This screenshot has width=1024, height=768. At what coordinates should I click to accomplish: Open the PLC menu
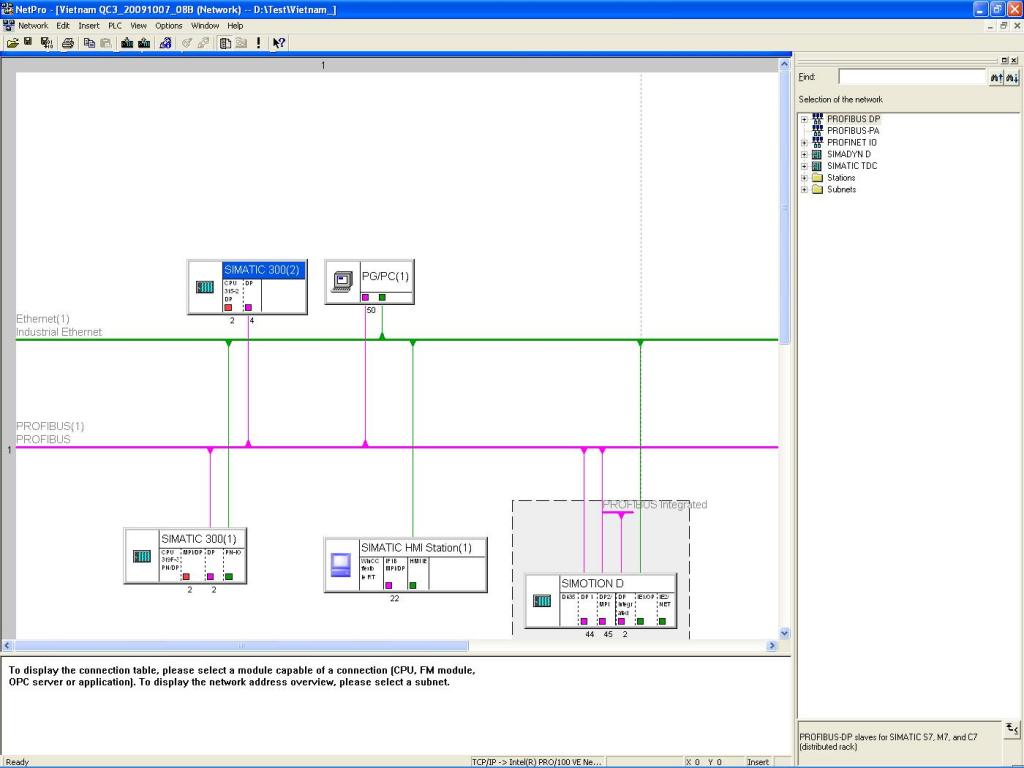coord(115,26)
